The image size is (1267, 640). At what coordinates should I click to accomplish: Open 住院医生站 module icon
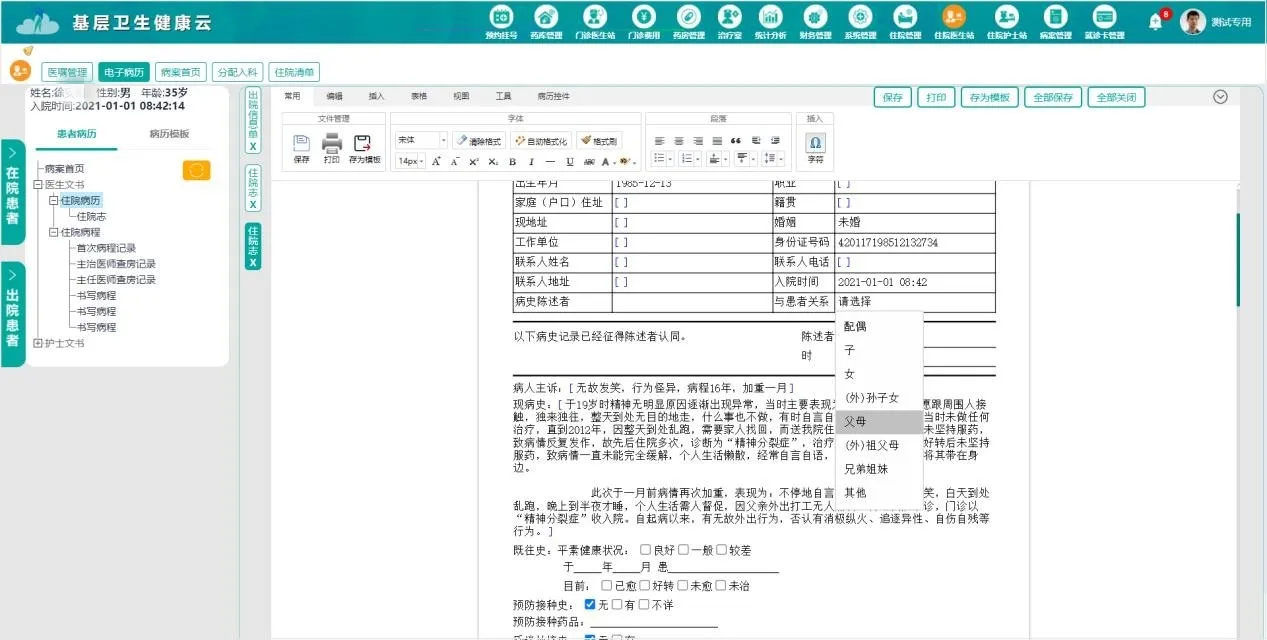(x=954, y=21)
